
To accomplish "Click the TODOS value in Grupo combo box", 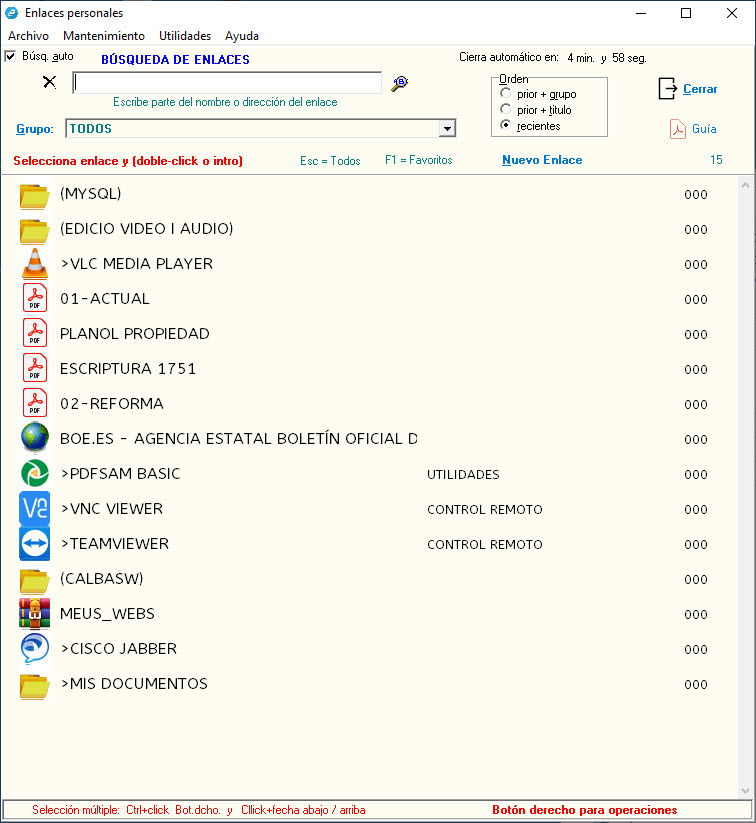I will (x=91, y=129).
